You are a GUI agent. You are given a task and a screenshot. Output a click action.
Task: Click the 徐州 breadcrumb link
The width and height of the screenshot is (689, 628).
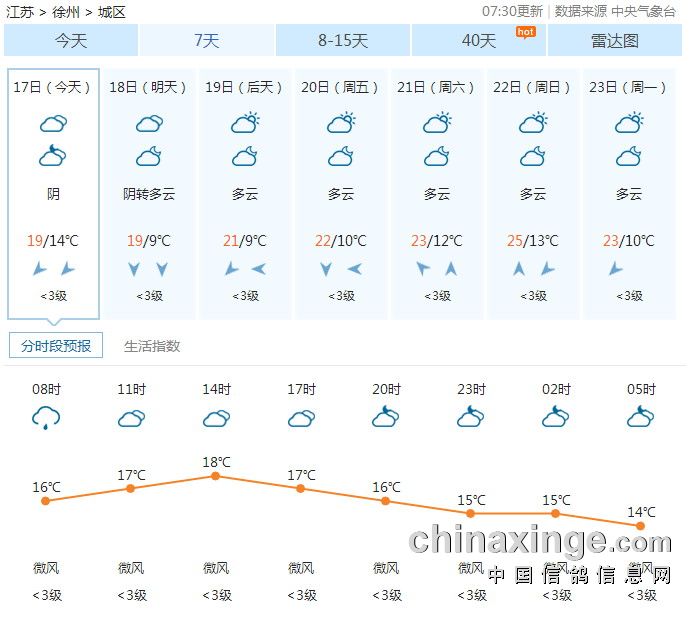67,12
